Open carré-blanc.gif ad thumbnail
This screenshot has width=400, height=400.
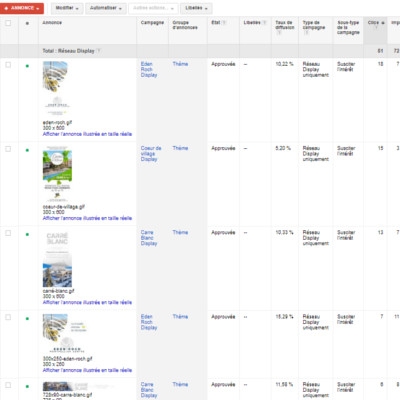[x=57, y=259]
